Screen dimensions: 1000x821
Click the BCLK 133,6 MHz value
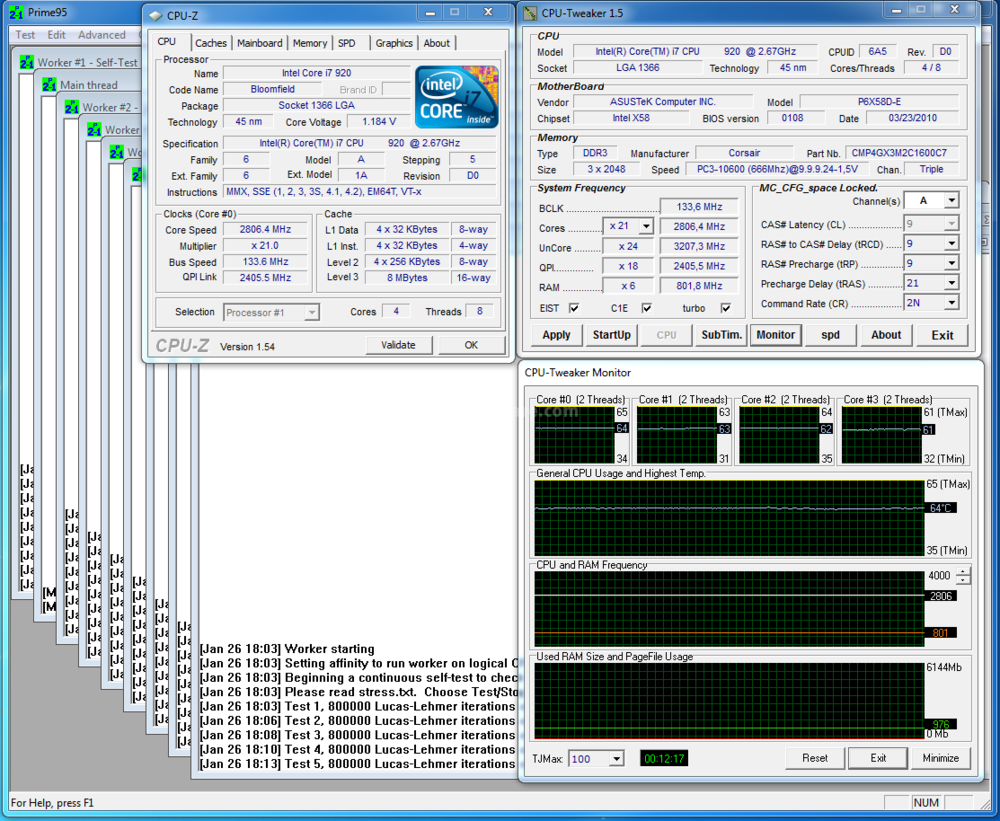699,207
